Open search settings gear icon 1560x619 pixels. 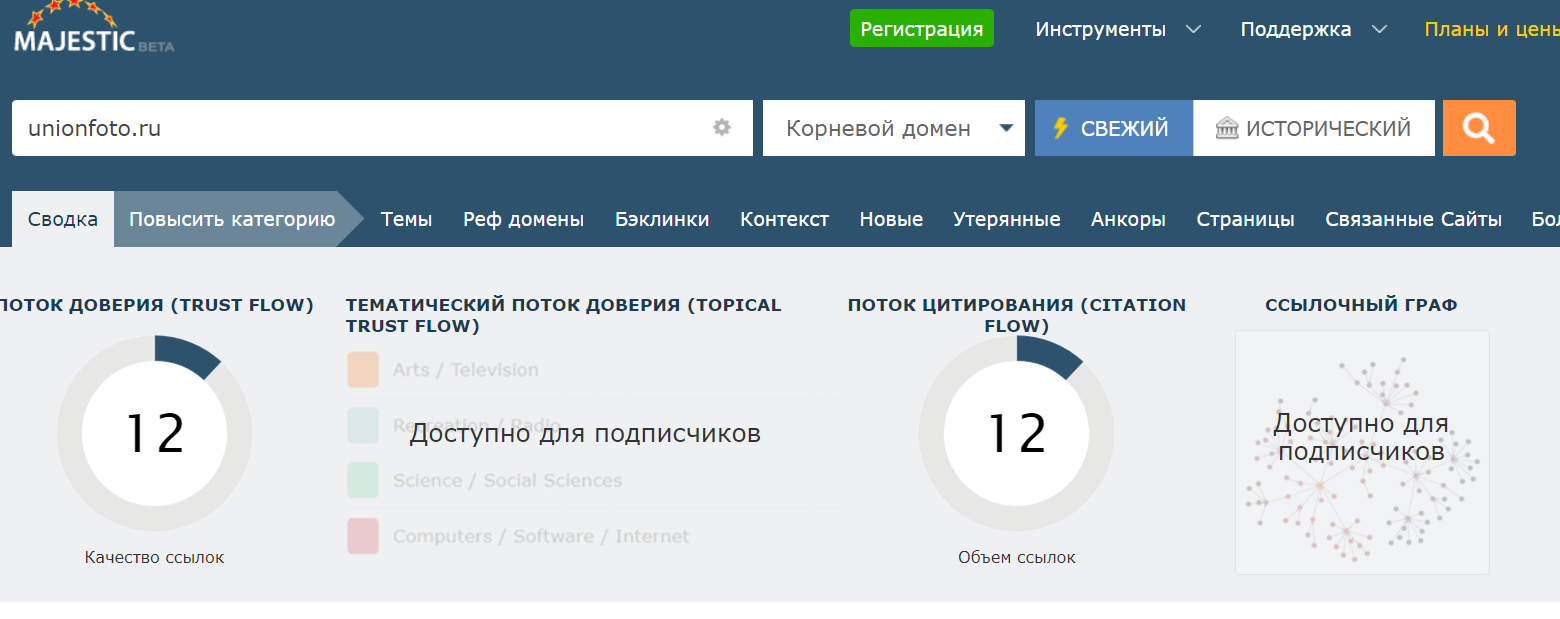tap(722, 128)
